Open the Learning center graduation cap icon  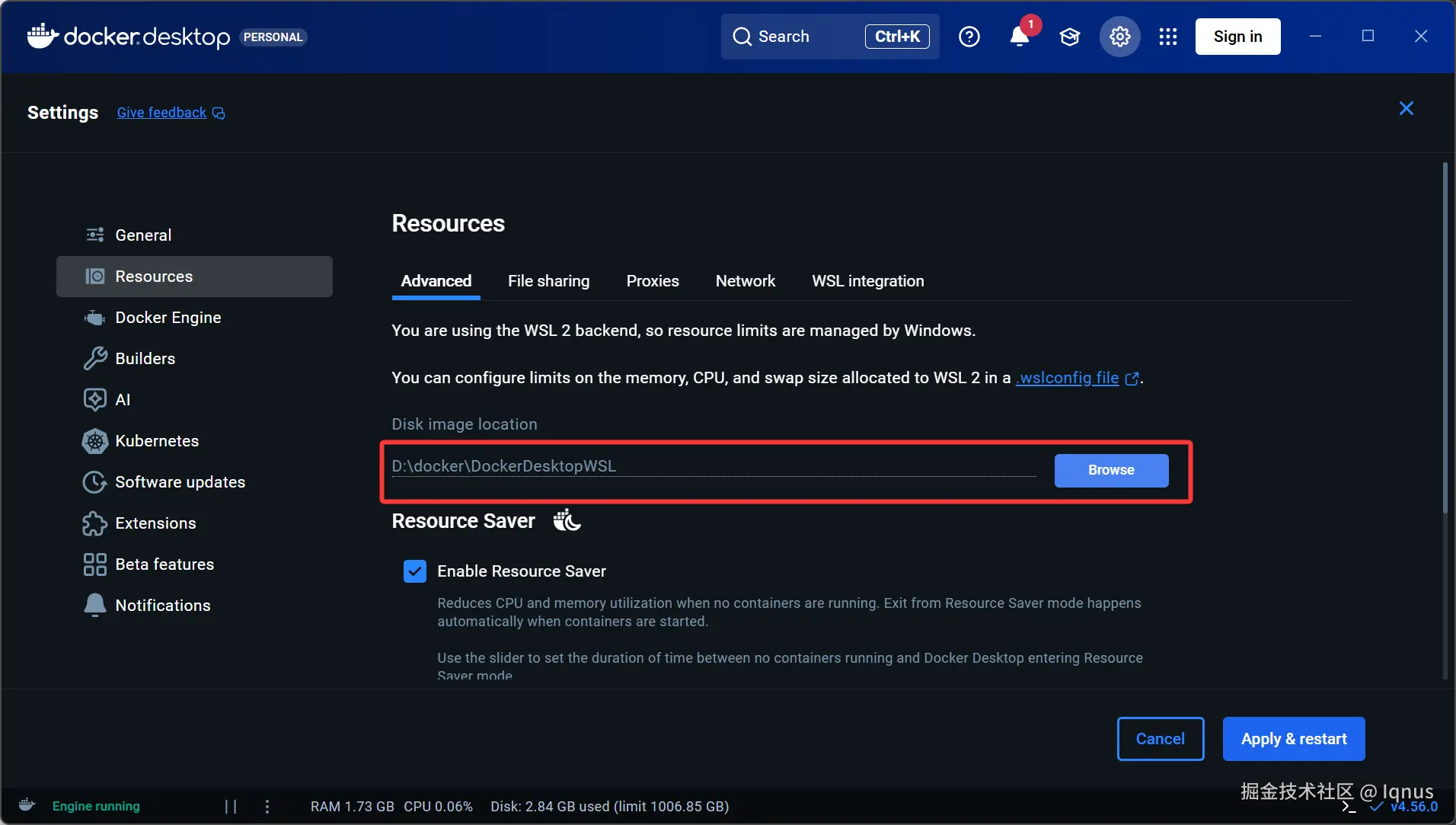point(1070,37)
